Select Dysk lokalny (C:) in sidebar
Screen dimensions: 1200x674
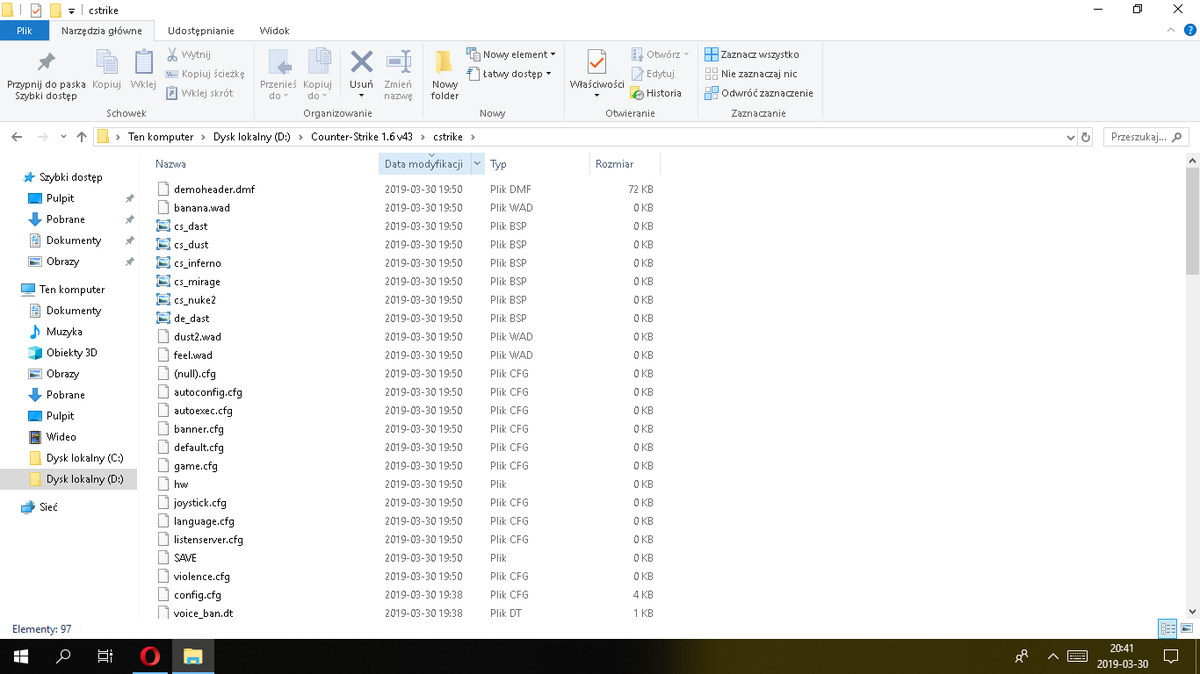[x=84, y=458]
